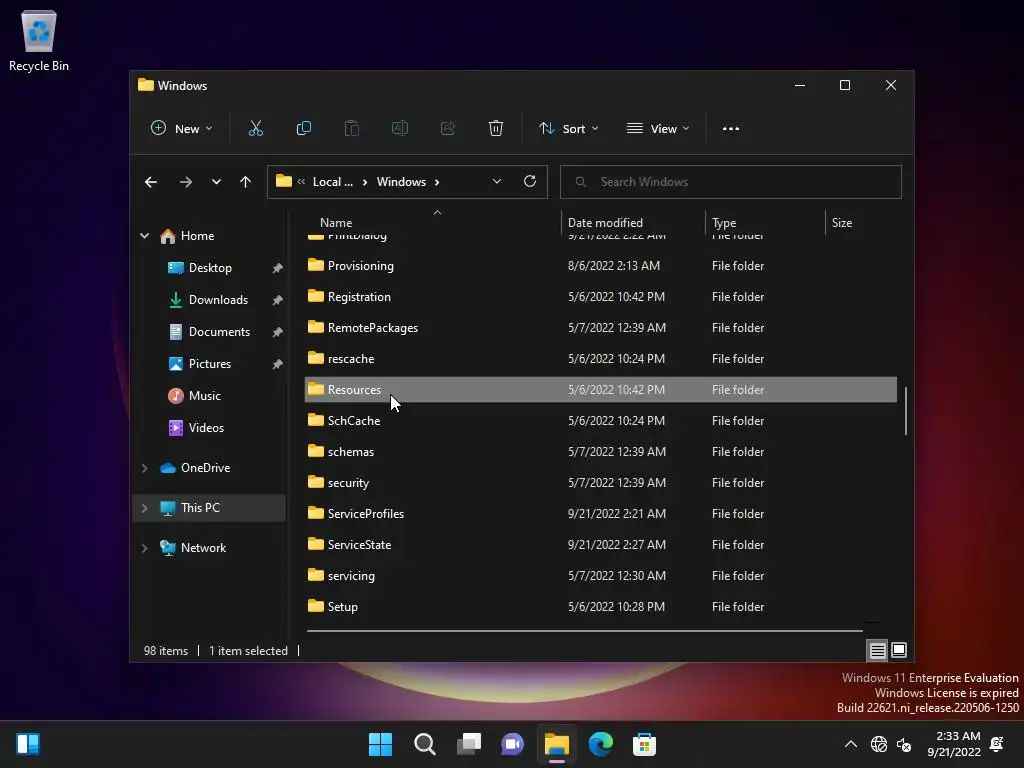The height and width of the screenshot is (768, 1024).
Task: Click the Search Windows field
Action: (x=731, y=182)
